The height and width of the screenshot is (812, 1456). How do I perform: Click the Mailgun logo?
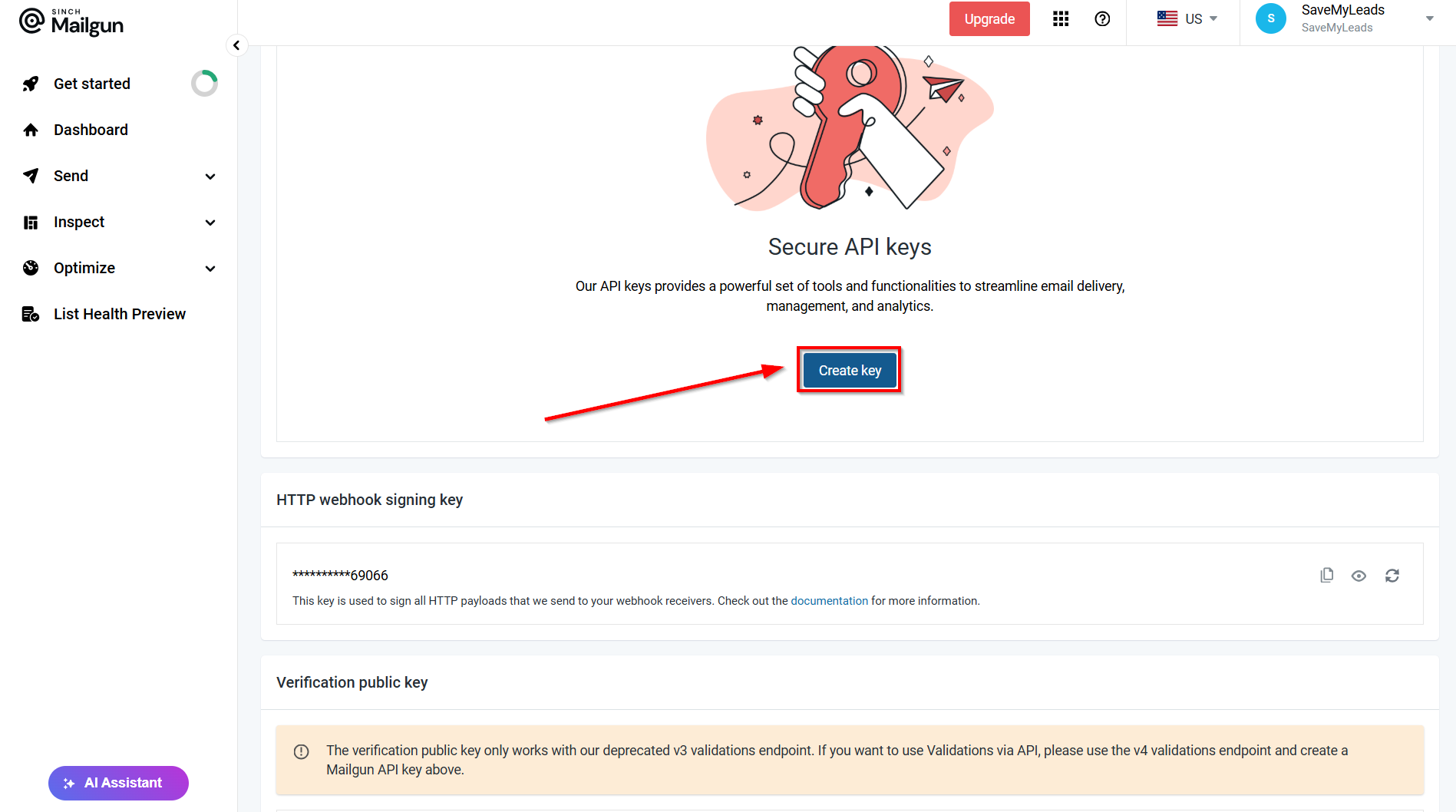[71, 22]
